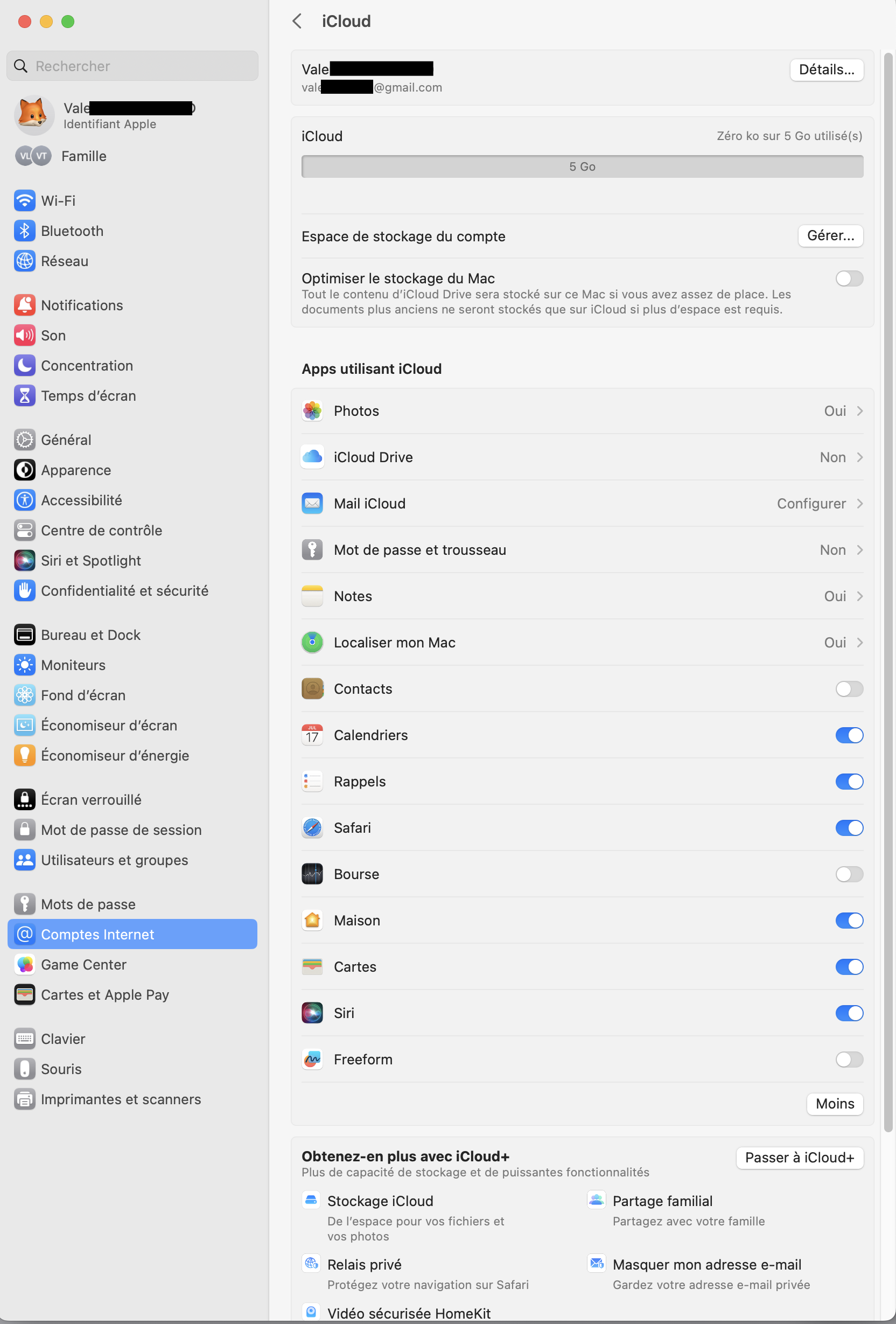Enable the Bourse iCloud switch
Image resolution: width=896 pixels, height=1324 pixels.
(x=849, y=875)
